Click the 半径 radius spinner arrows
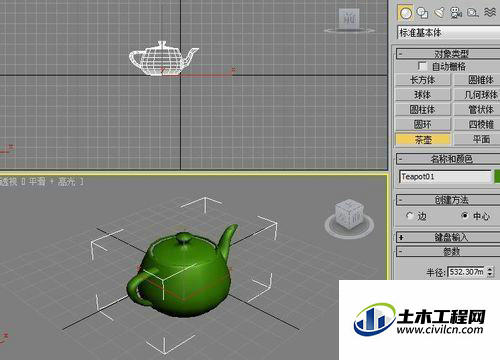The width and height of the screenshot is (500, 360). pyautogui.click(x=490, y=272)
